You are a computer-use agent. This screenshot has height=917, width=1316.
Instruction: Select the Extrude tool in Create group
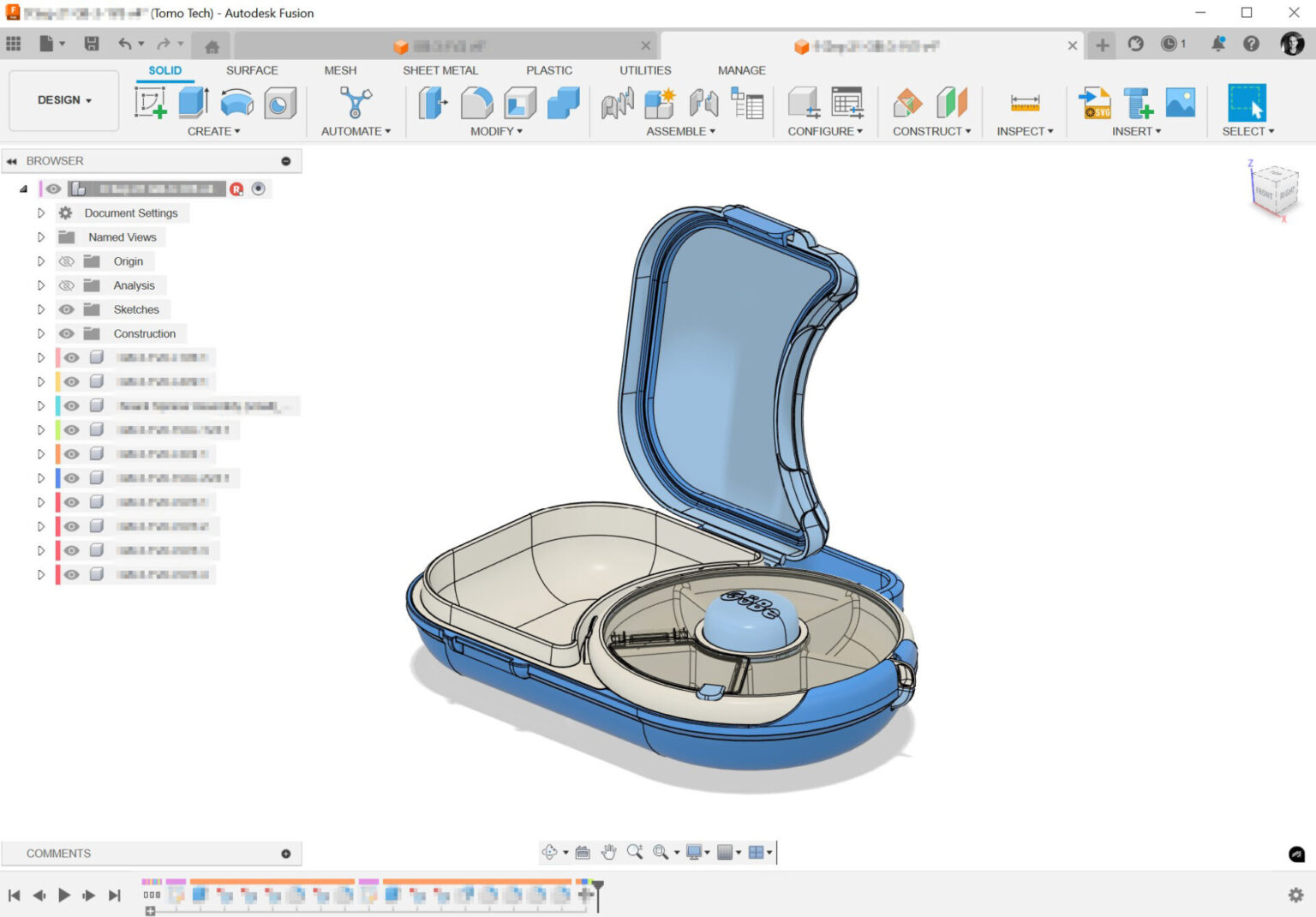194,103
